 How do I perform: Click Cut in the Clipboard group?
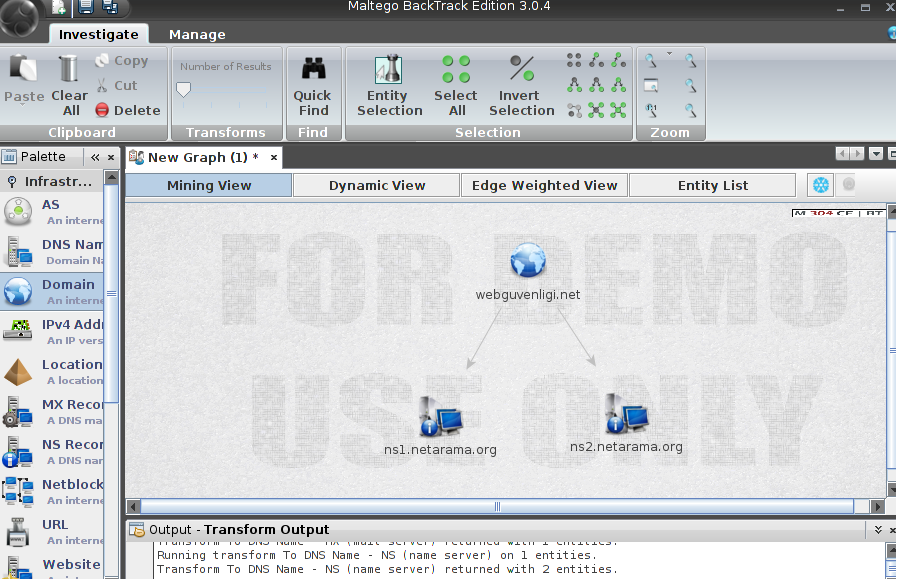point(117,85)
